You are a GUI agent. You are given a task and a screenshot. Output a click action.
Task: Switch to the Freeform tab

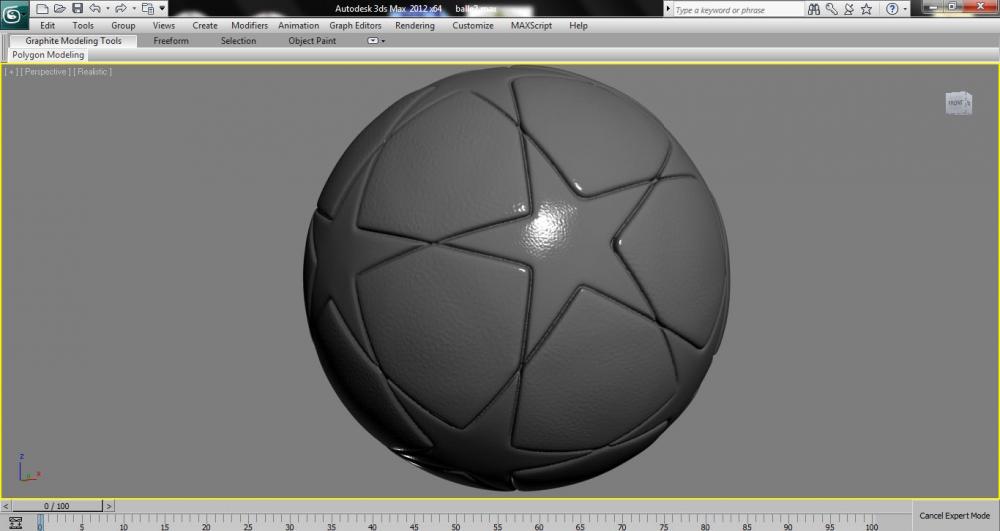click(x=171, y=41)
